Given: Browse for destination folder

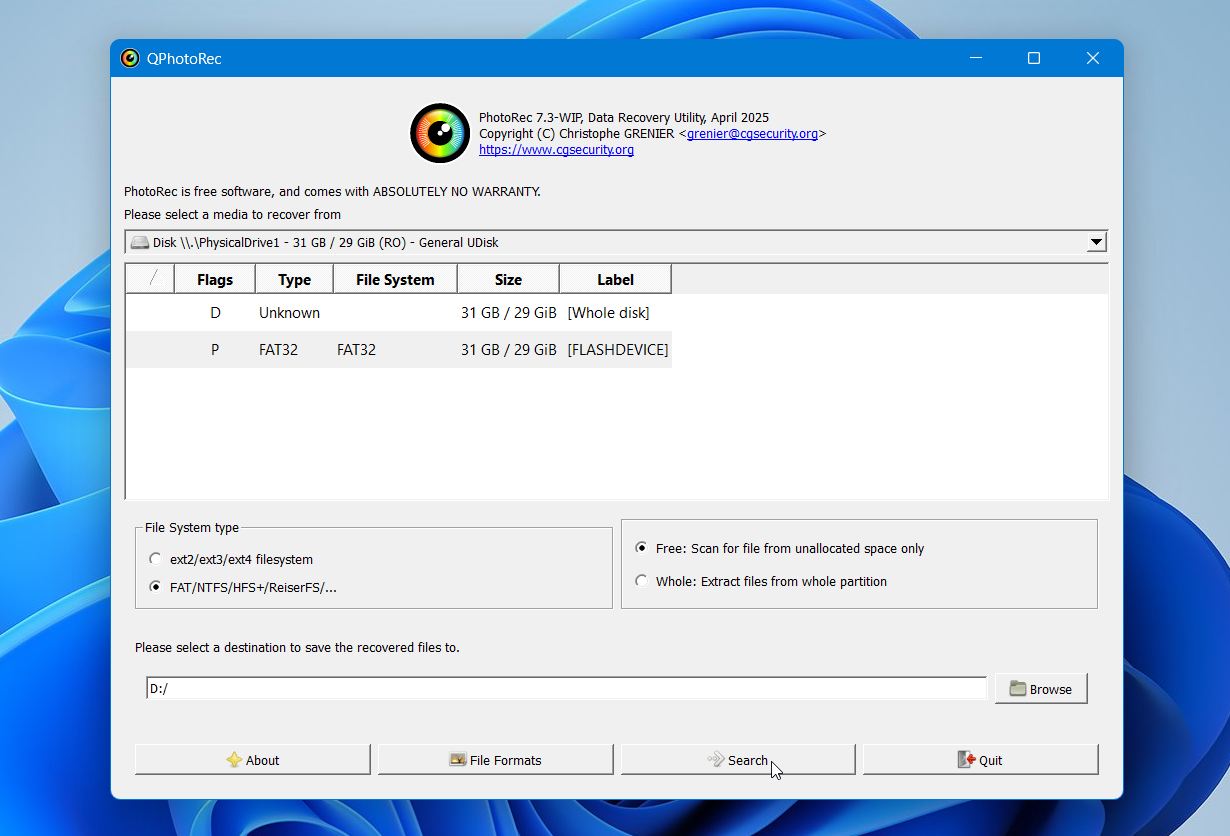Looking at the screenshot, I should point(1041,688).
